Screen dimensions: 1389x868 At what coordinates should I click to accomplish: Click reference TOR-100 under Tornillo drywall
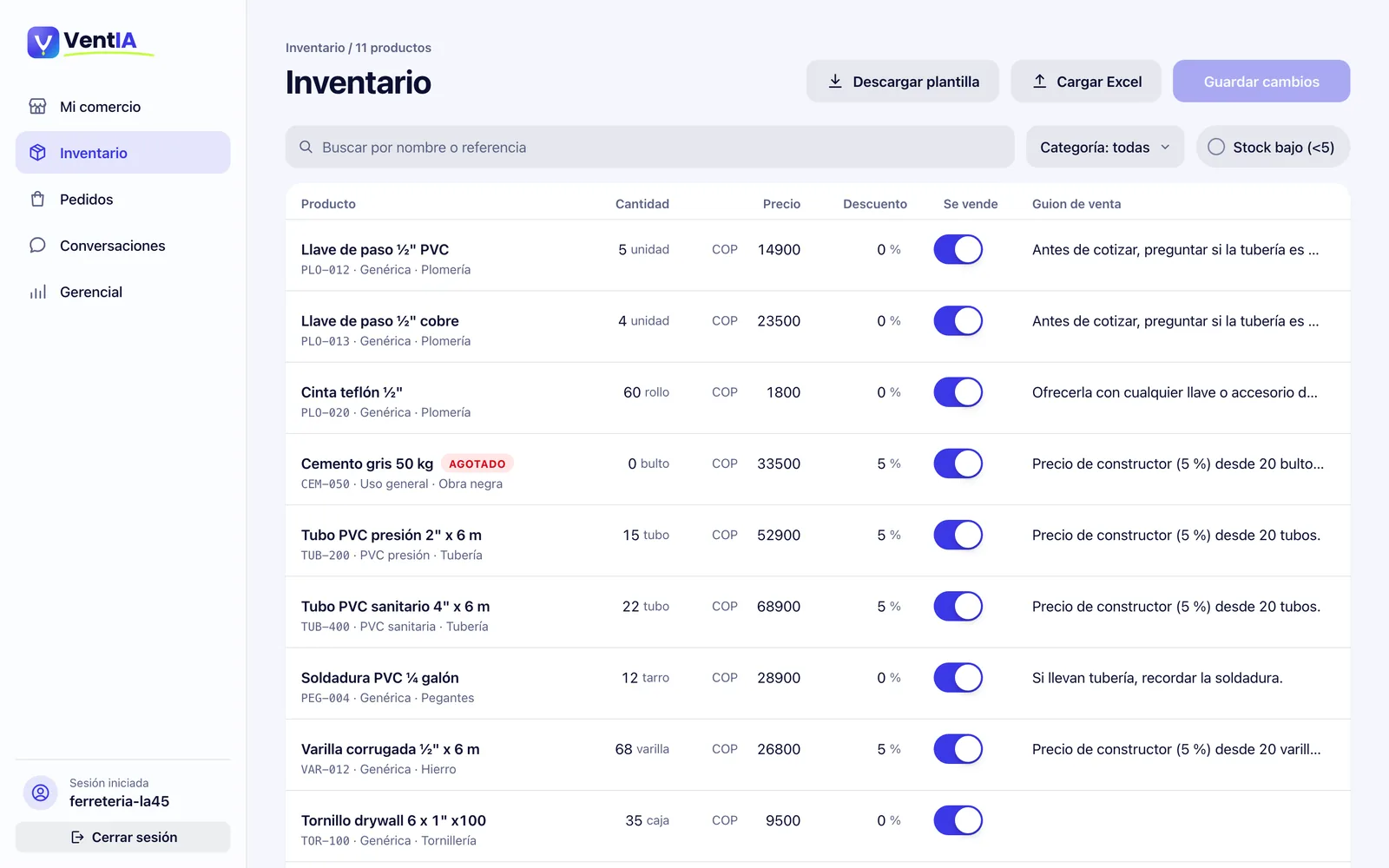click(x=326, y=841)
